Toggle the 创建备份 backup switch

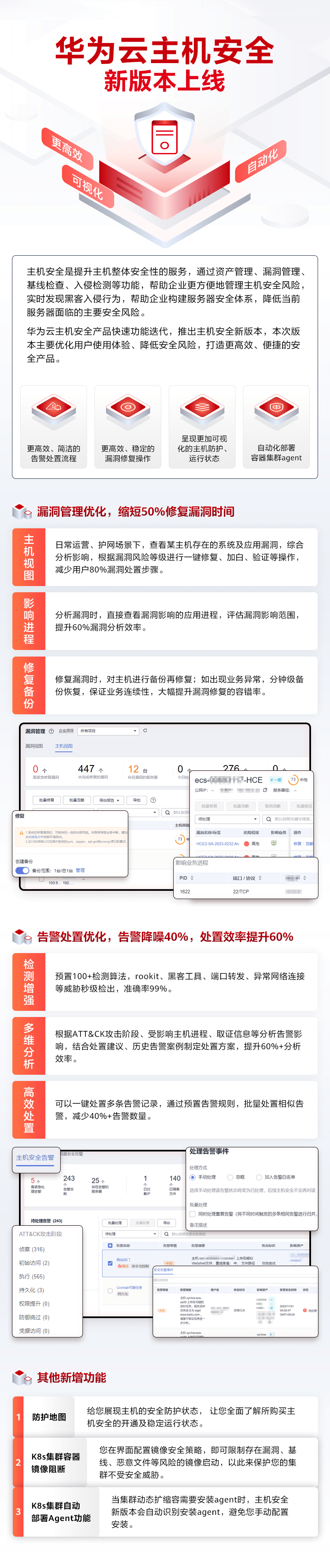[23, 871]
